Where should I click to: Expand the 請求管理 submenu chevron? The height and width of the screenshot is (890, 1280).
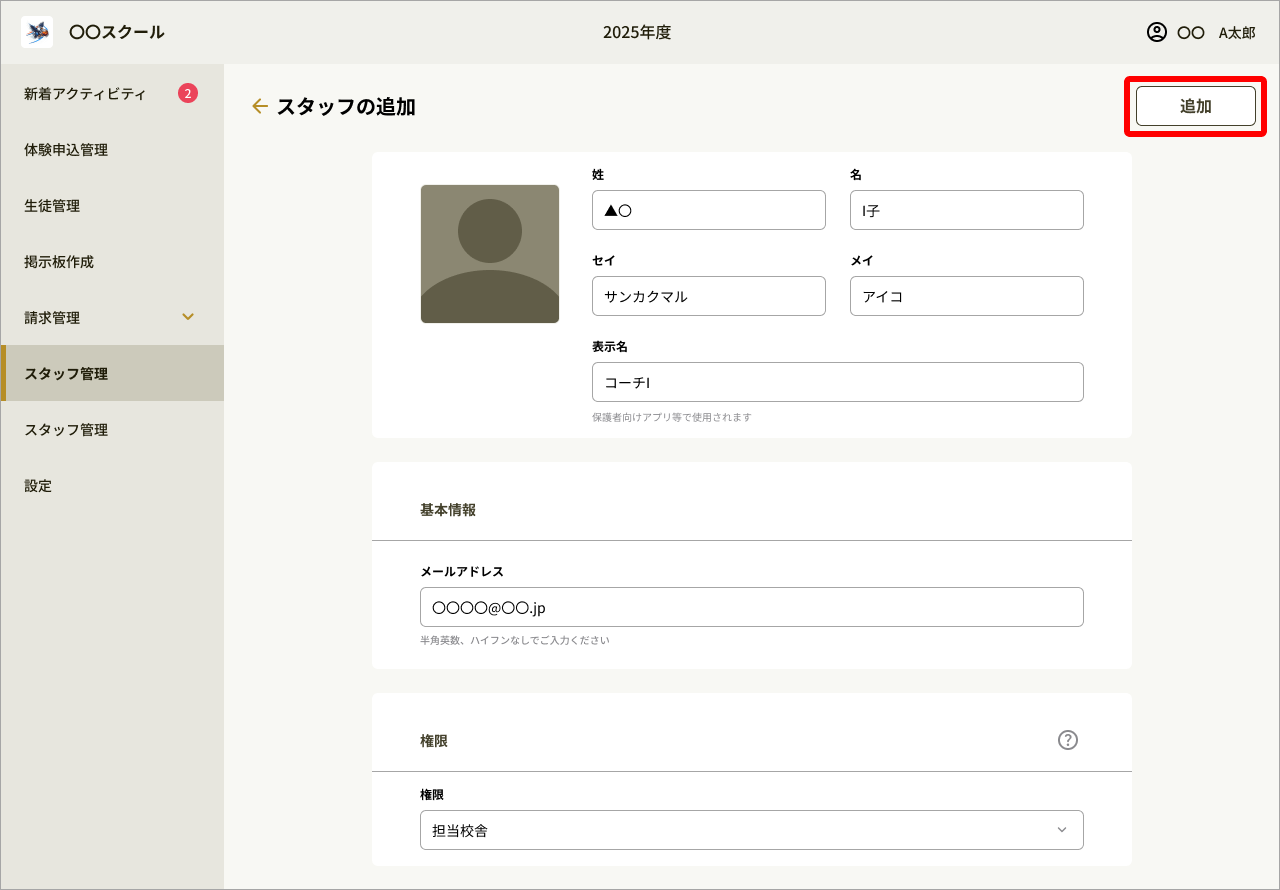[188, 317]
